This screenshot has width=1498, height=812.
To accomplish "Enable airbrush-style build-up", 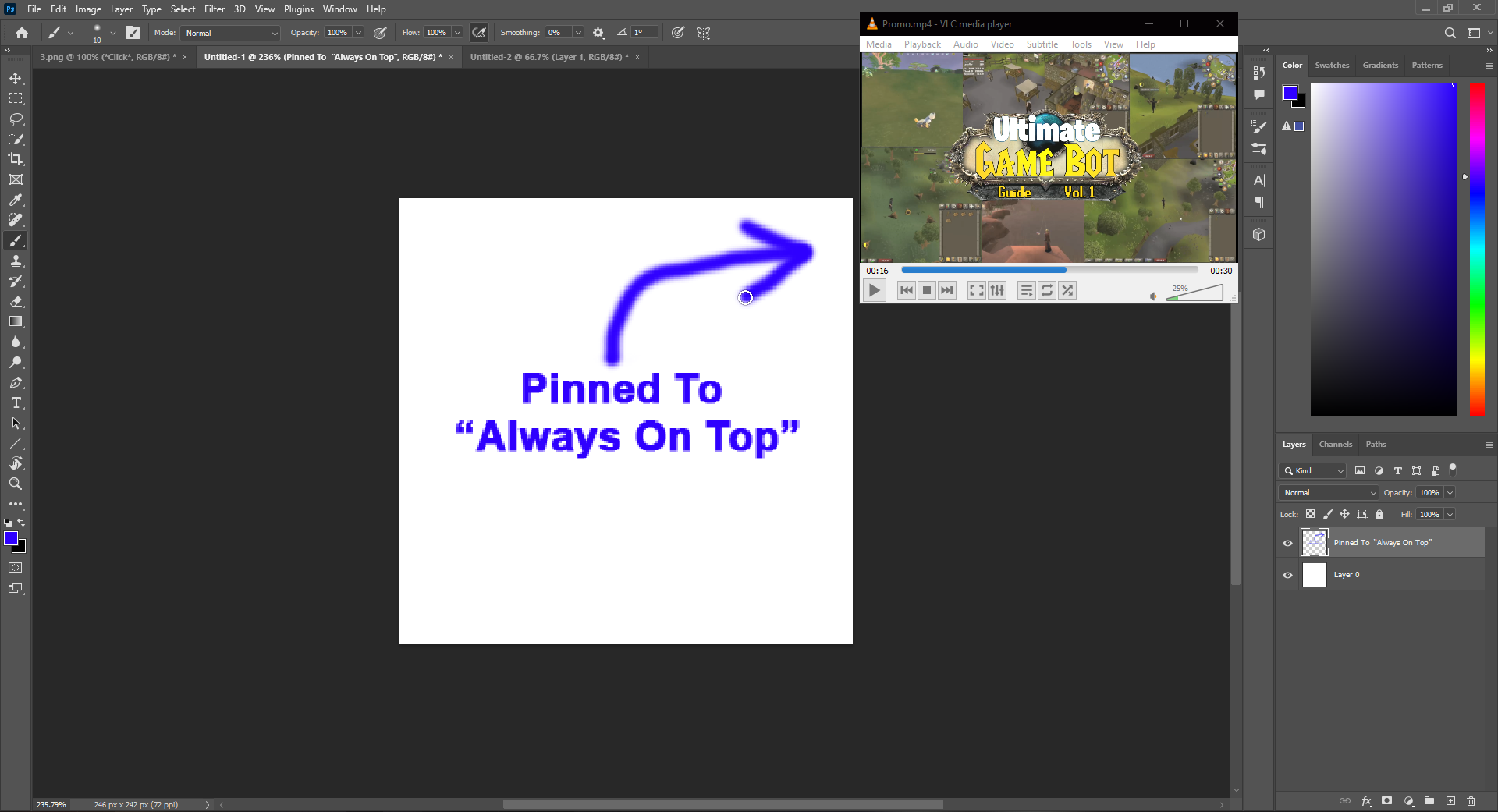I will click(x=479, y=33).
